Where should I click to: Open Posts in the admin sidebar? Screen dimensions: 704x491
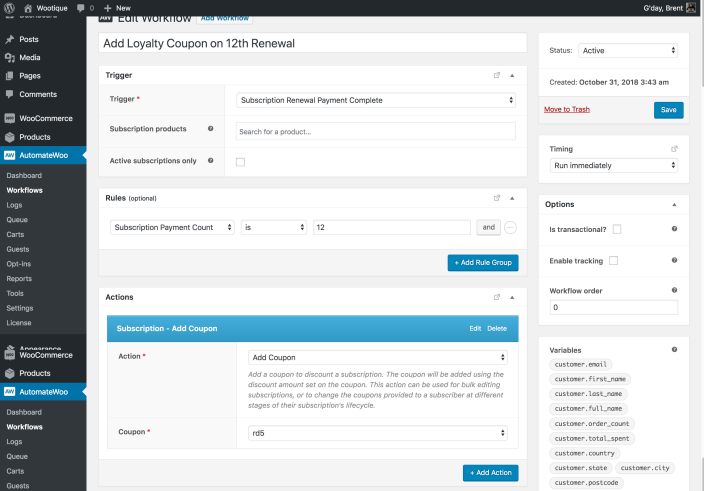pyautogui.click(x=28, y=39)
